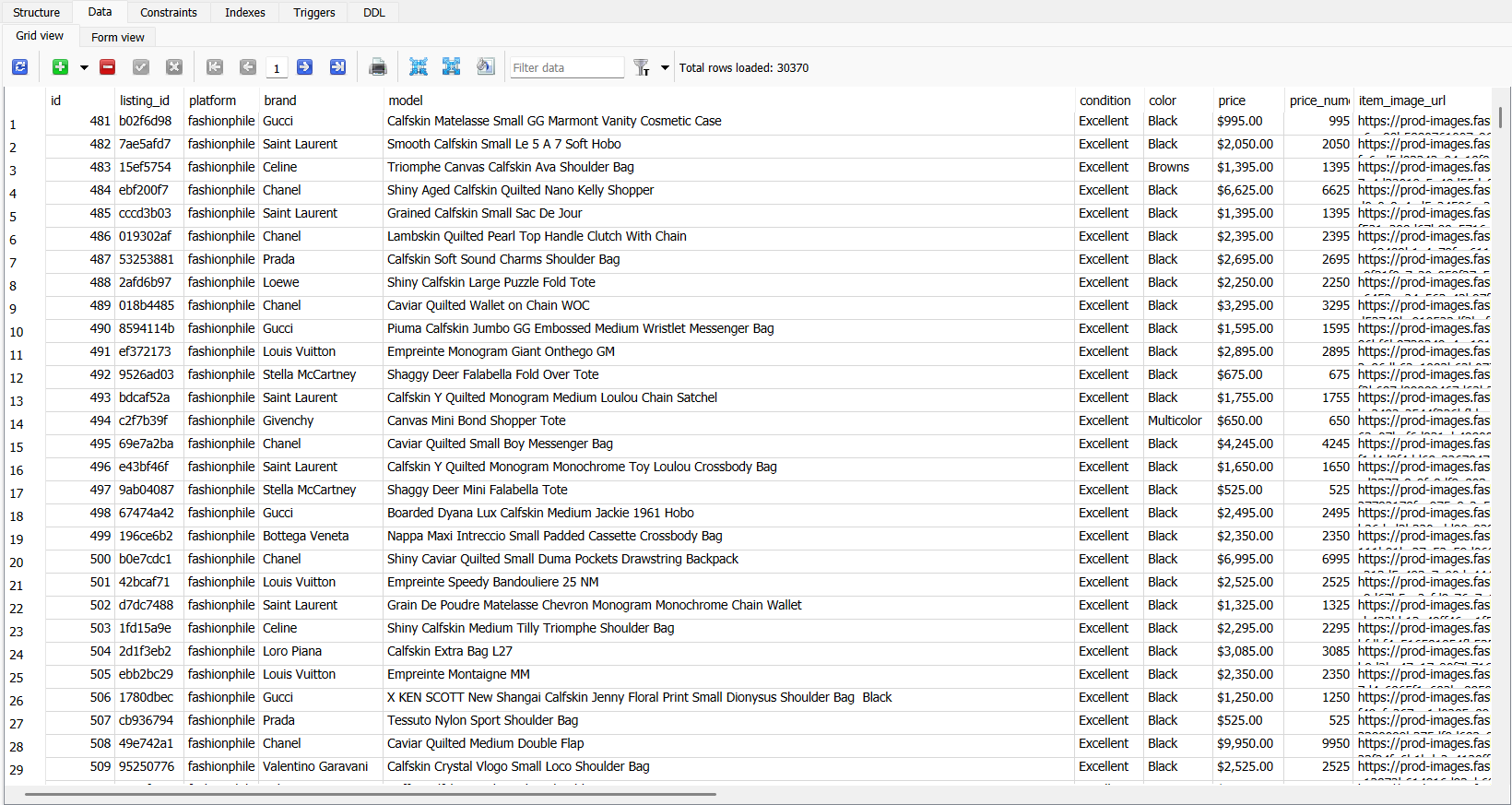Switch to Form view
The width and height of the screenshot is (1512, 805).
click(x=118, y=37)
